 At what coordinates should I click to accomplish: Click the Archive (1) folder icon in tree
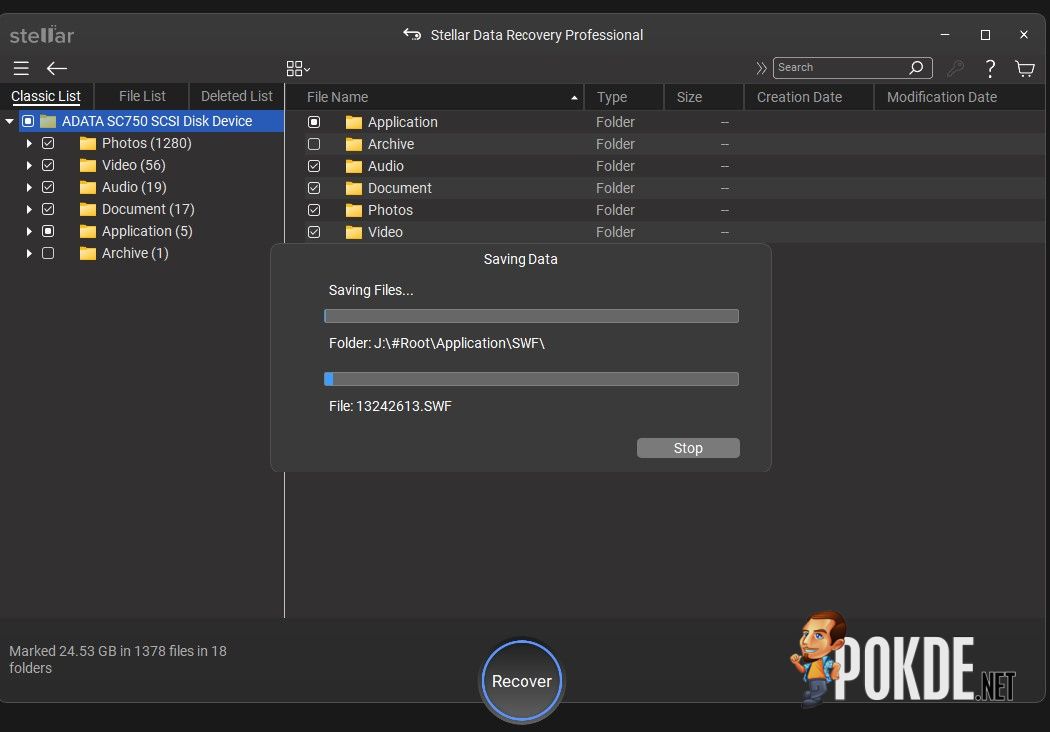point(88,254)
